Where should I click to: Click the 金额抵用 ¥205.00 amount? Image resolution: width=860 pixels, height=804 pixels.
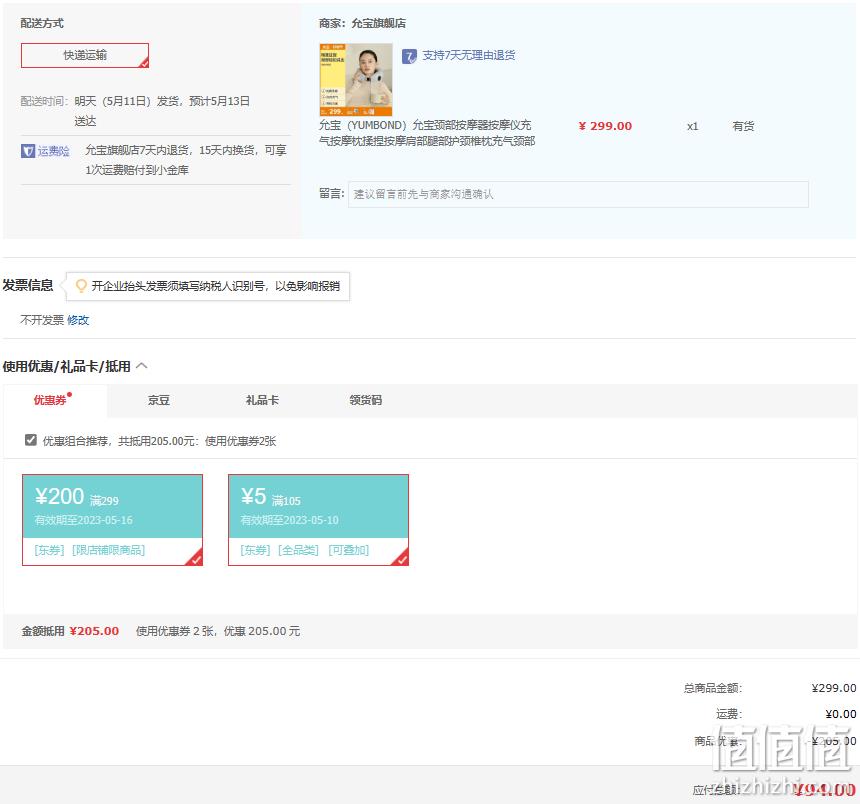tap(94, 631)
